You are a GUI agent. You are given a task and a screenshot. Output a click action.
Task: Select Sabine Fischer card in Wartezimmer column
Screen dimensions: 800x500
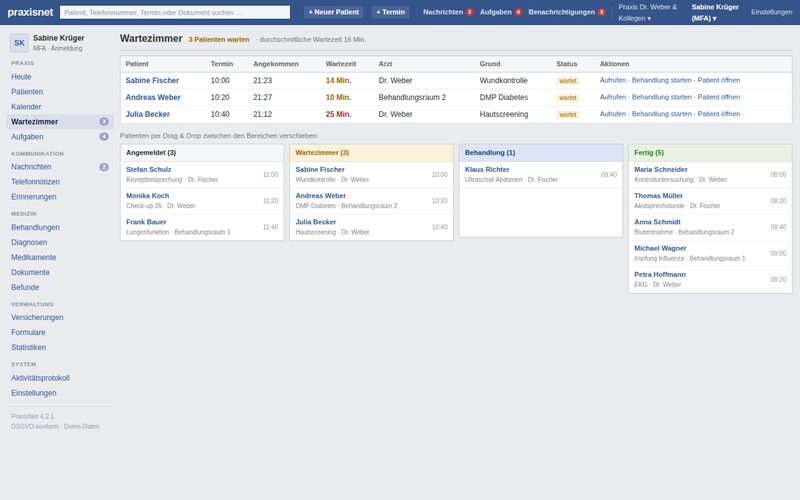(371, 174)
